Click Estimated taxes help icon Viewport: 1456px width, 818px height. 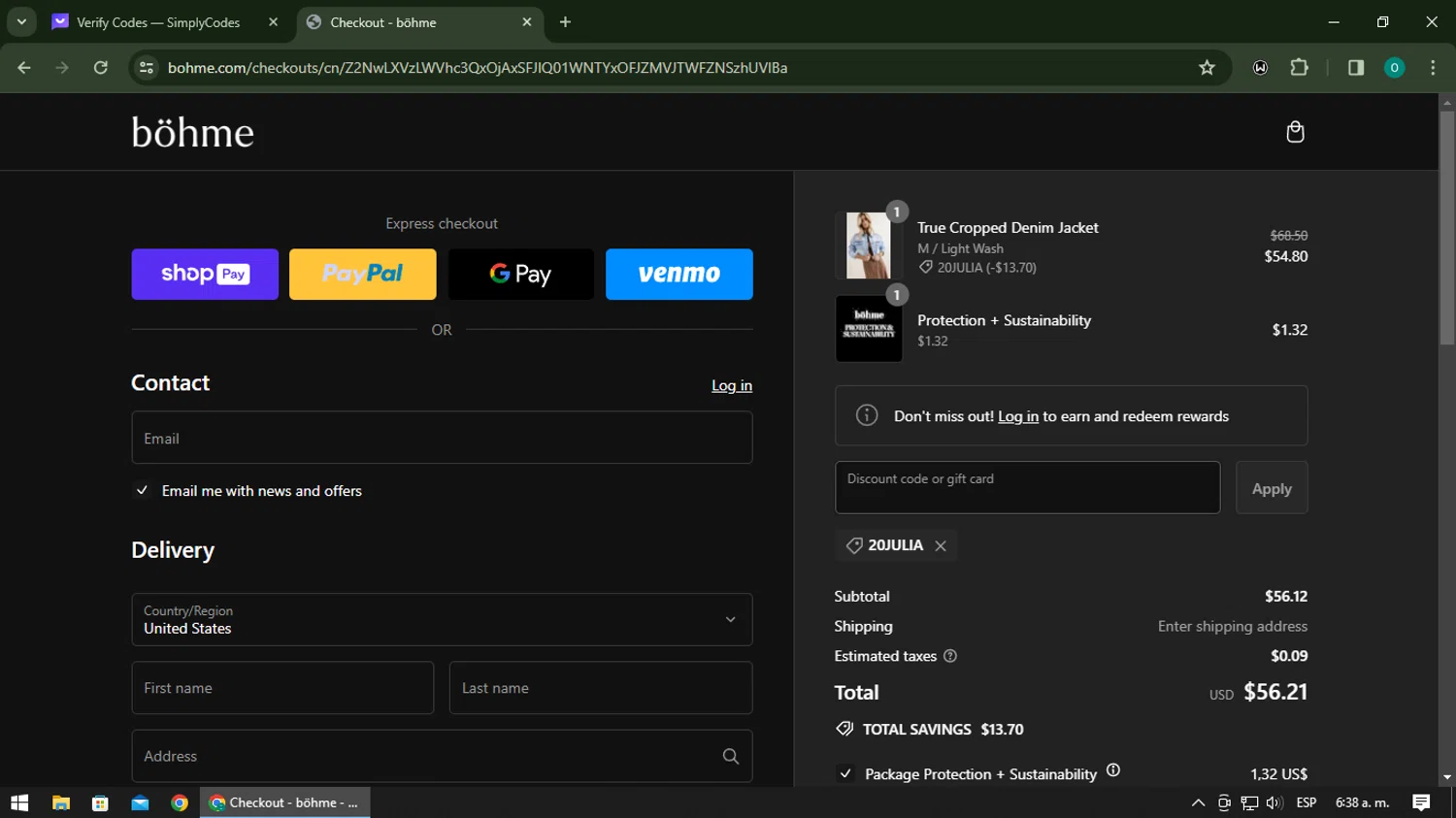pyautogui.click(x=950, y=656)
